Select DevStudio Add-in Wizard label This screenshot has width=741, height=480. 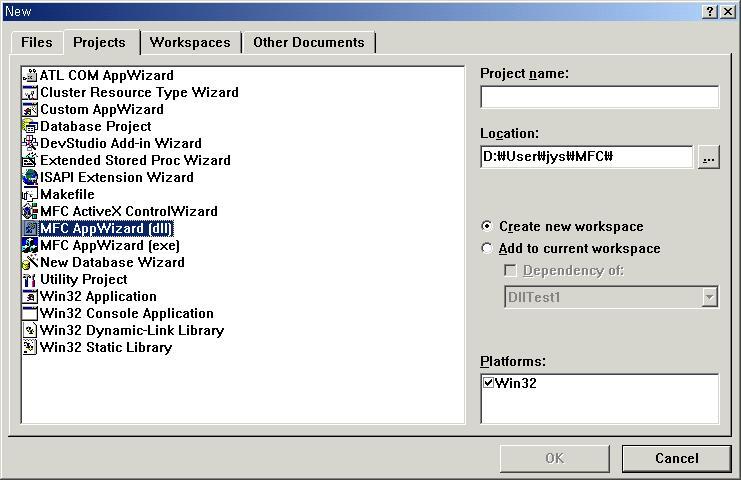coord(121,143)
